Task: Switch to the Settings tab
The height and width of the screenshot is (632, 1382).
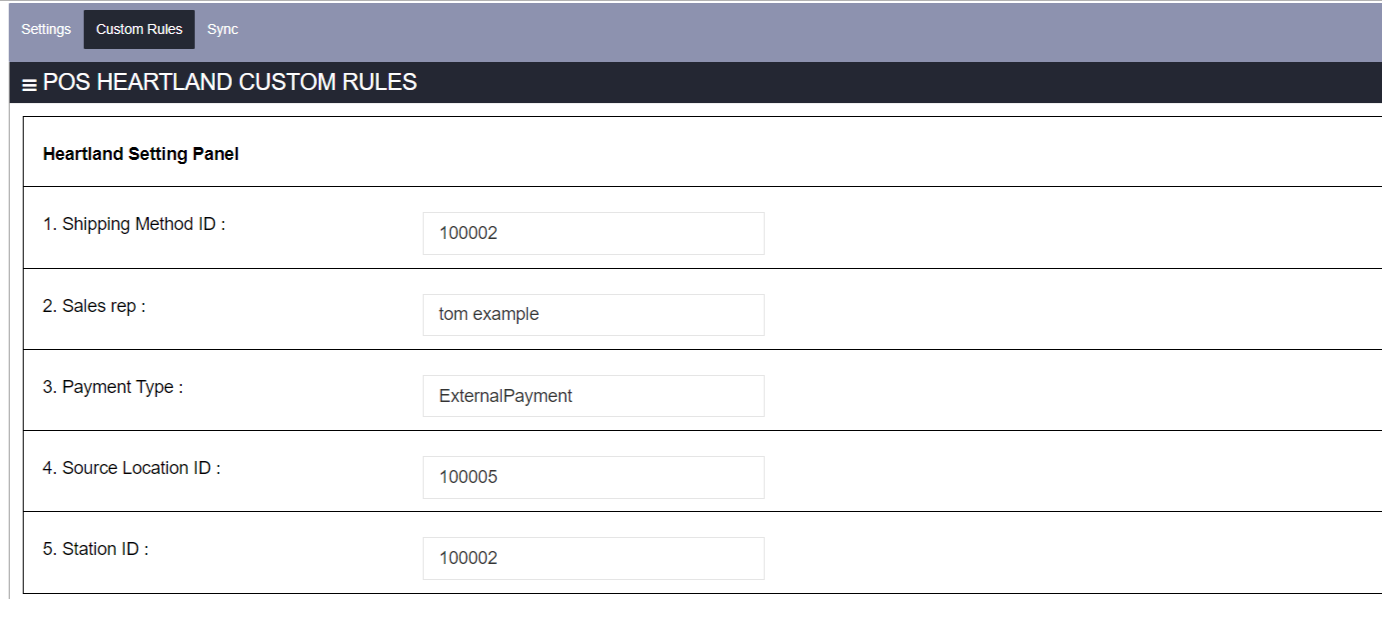Action: [46, 29]
